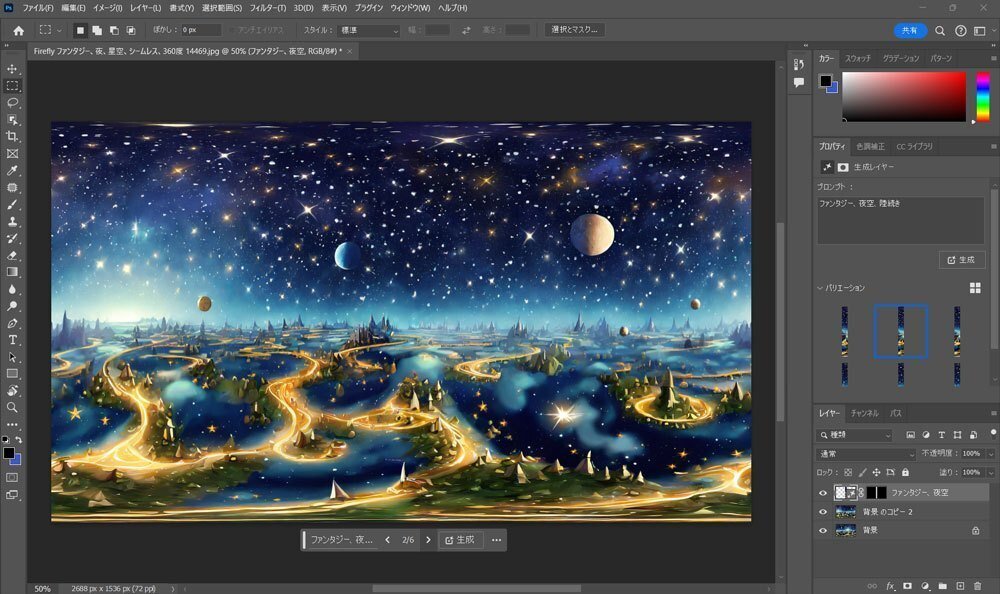This screenshot has height=594, width=1000.
Task: Click the 共有 share button
Action: (909, 30)
